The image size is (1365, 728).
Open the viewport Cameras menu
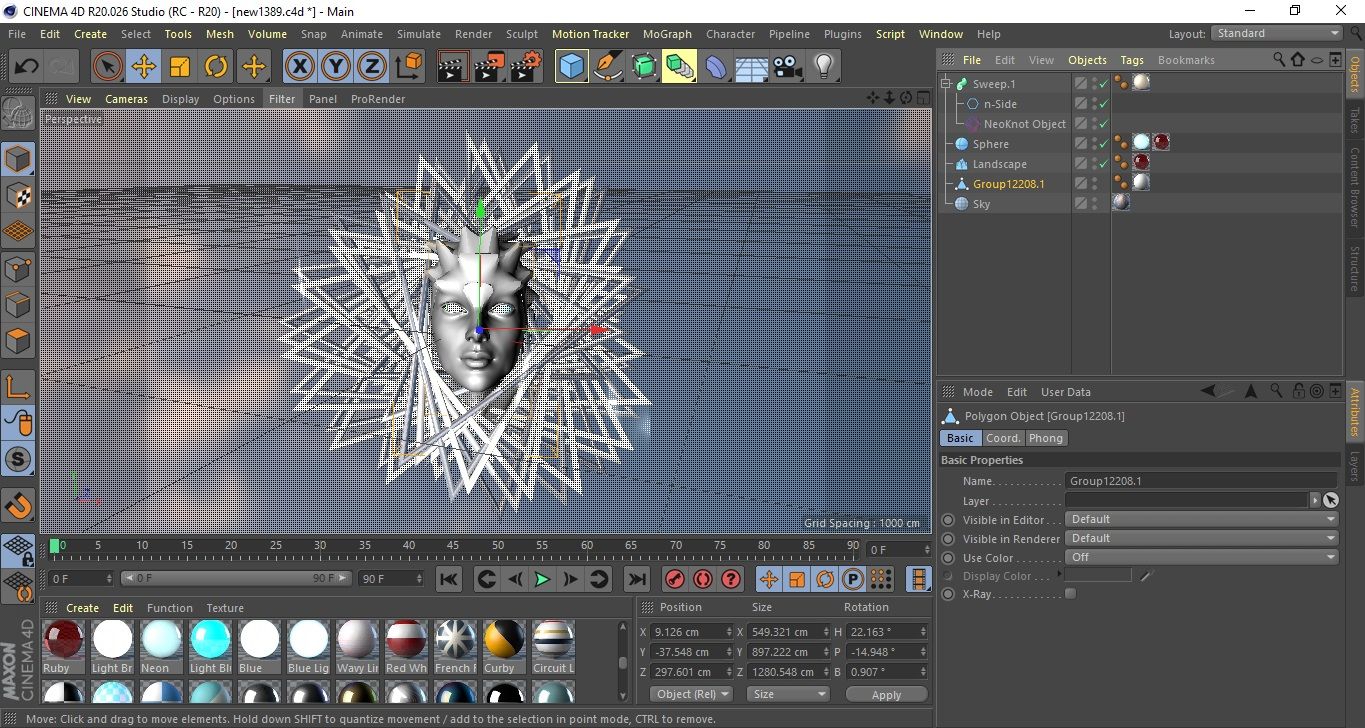[126, 99]
